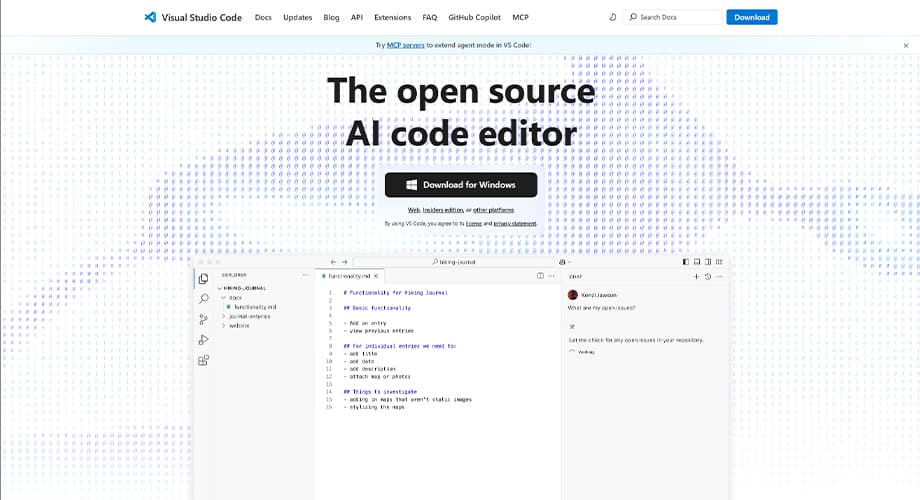Click the Download for Windows button
The image size is (920, 500).
(460, 185)
